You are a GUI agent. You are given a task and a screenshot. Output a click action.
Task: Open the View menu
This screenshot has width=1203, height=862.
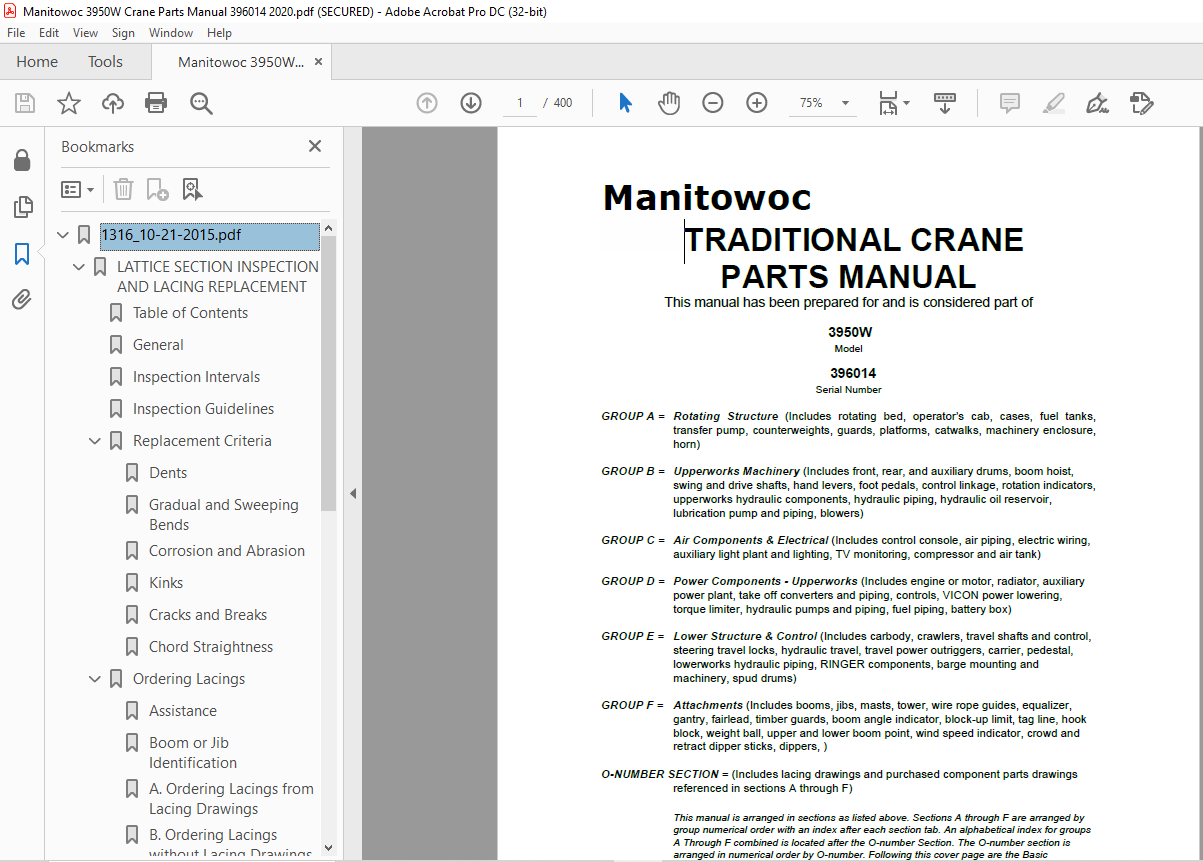(x=86, y=33)
